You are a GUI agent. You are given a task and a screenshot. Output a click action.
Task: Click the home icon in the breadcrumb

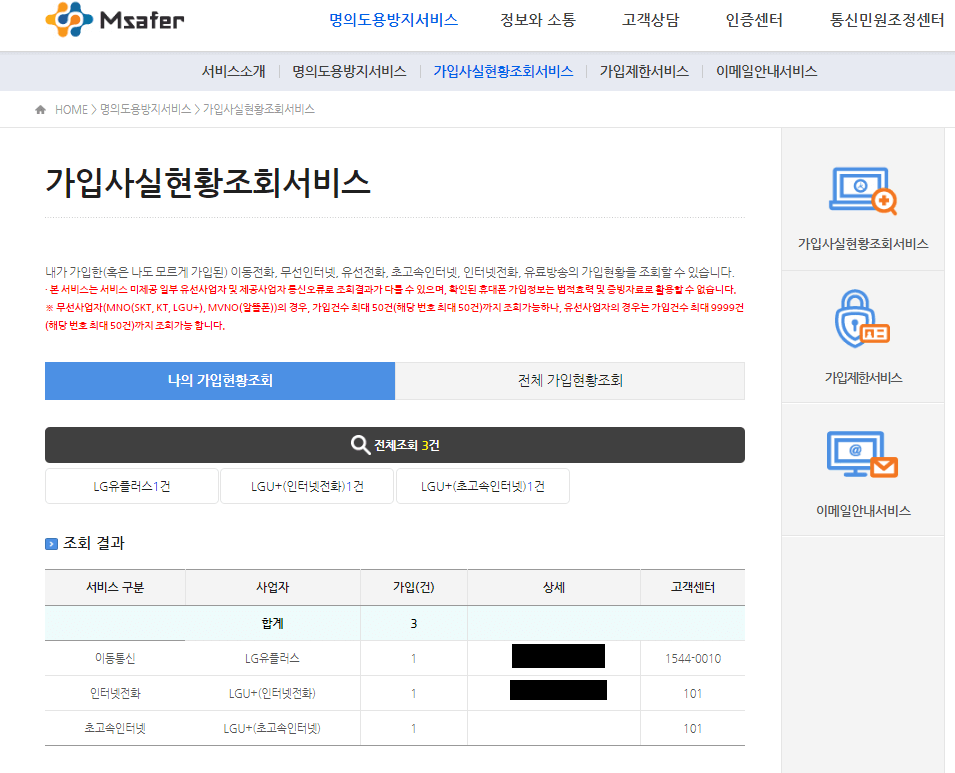tap(39, 110)
